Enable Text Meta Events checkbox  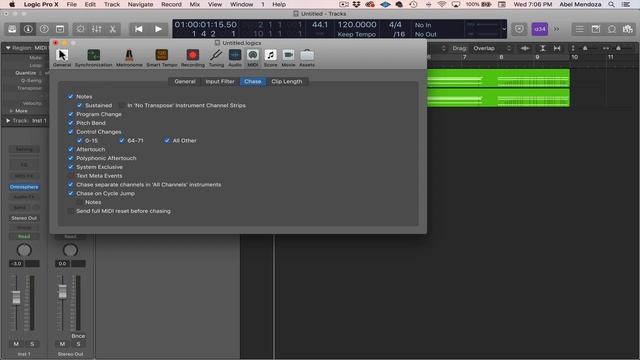tap(71, 176)
